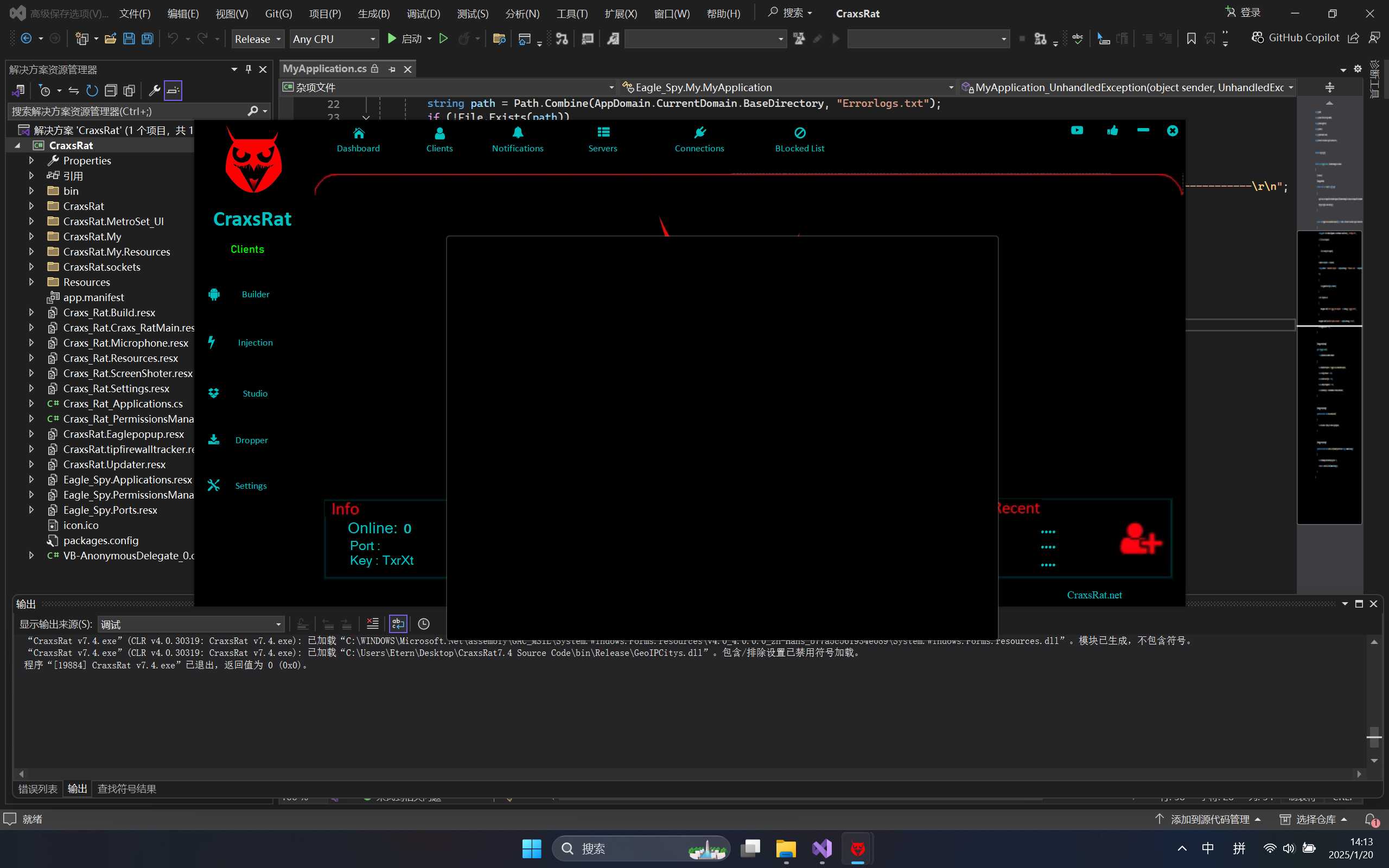Click the Builder label in sidebar
Screen dimensions: 1389x868
tap(256, 294)
